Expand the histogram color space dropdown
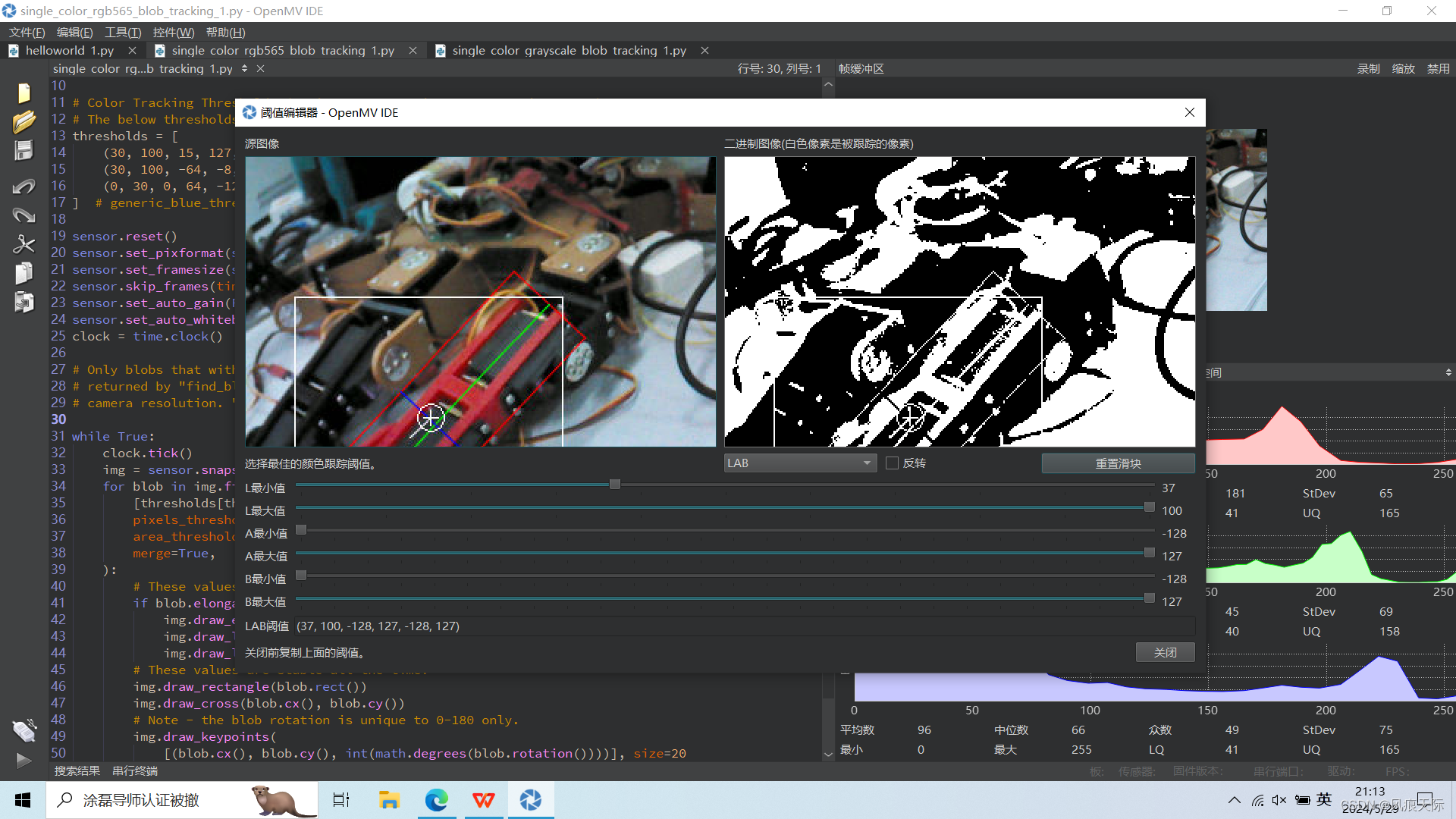Image resolution: width=1456 pixels, height=819 pixels. click(x=1448, y=372)
